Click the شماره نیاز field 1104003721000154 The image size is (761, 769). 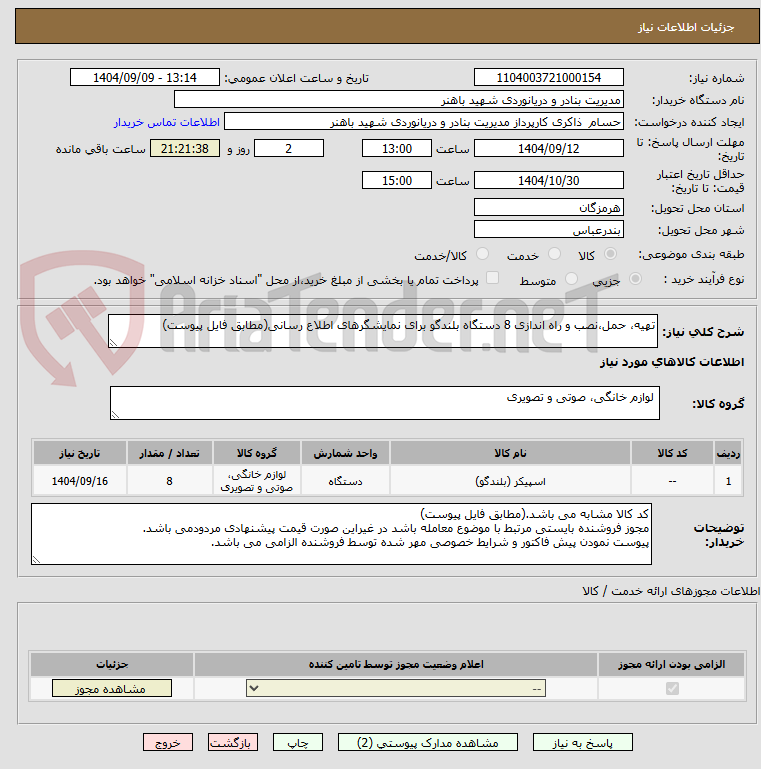(549, 77)
